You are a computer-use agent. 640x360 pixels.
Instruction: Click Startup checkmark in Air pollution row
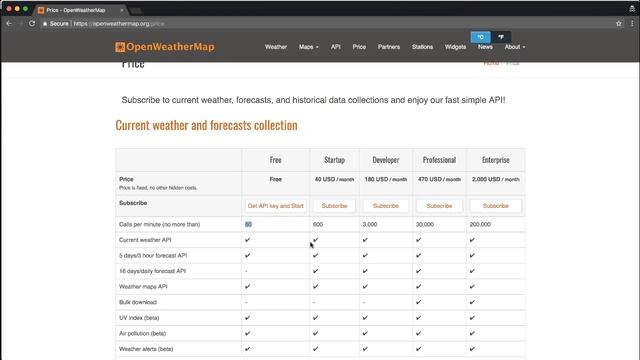316,333
